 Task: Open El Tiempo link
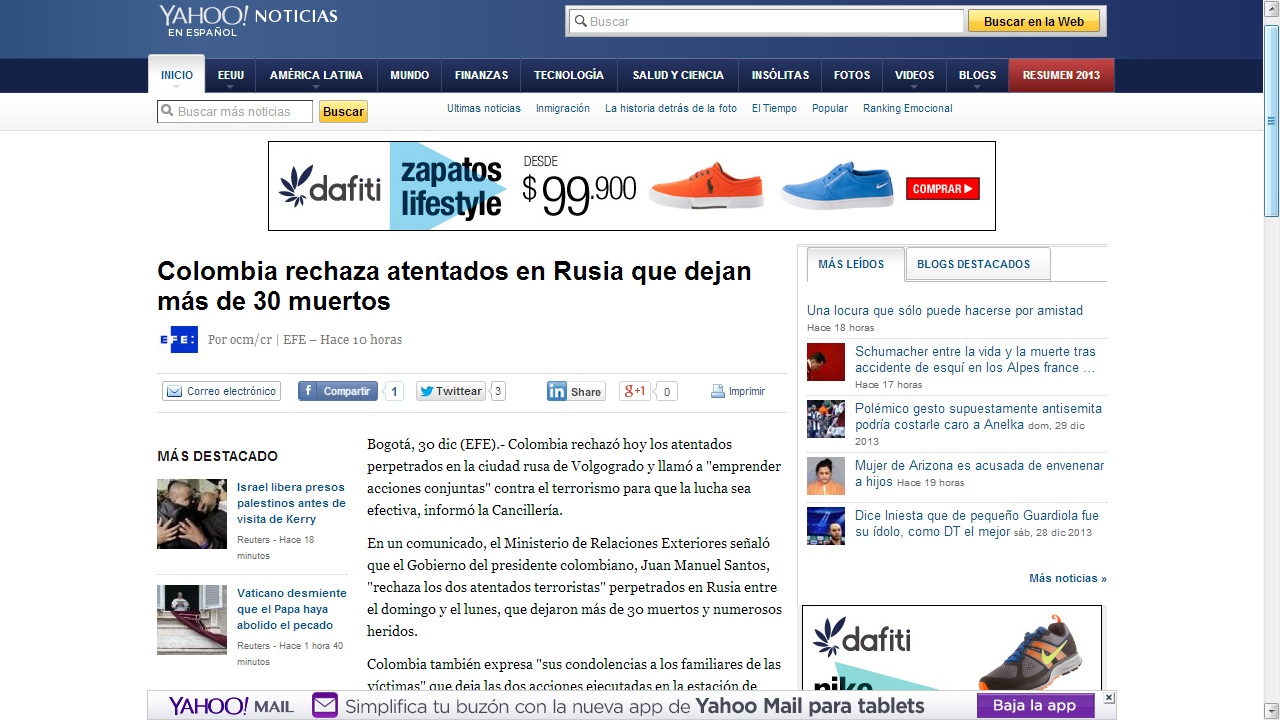point(774,108)
